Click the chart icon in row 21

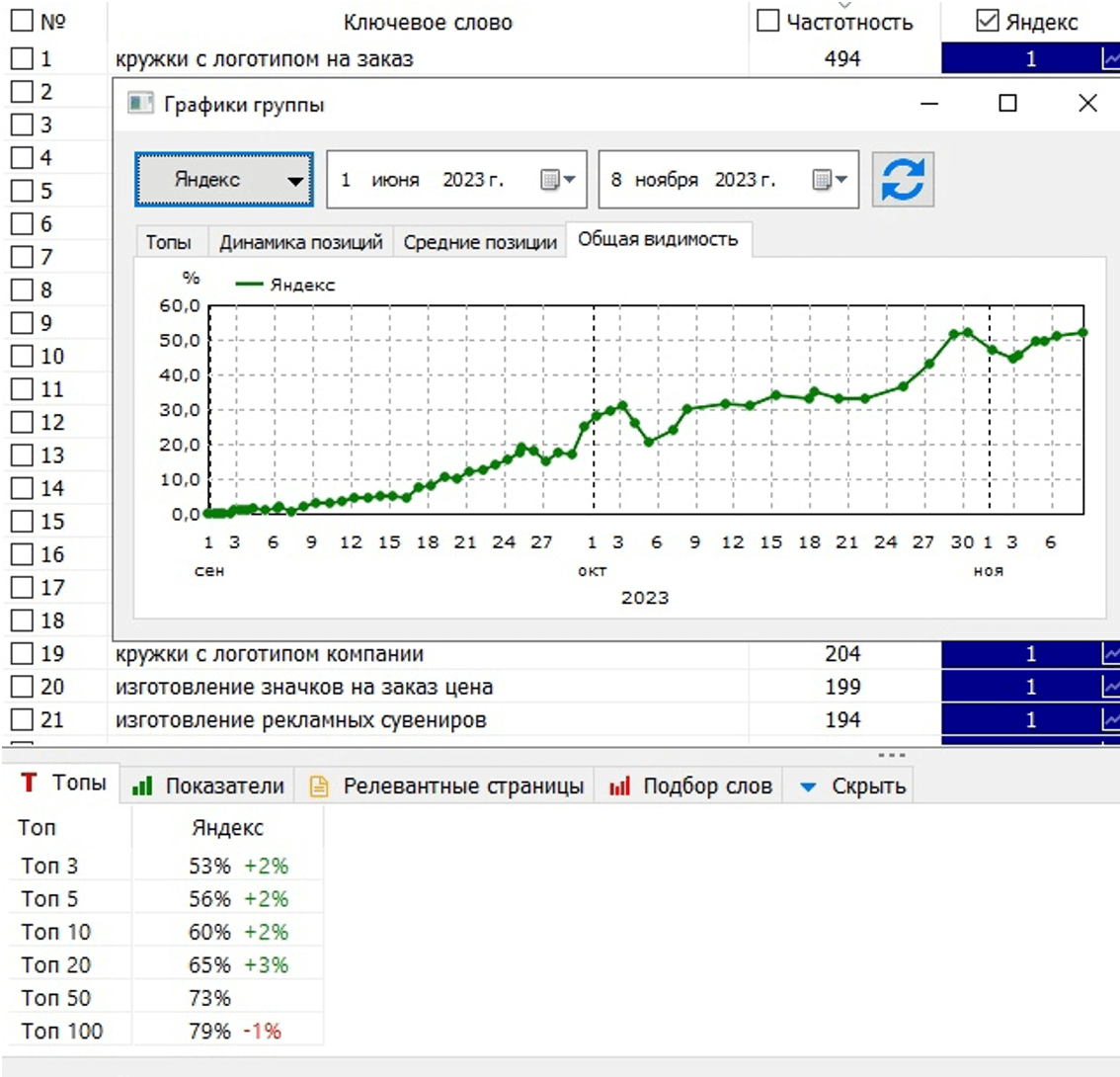[x=1111, y=719]
